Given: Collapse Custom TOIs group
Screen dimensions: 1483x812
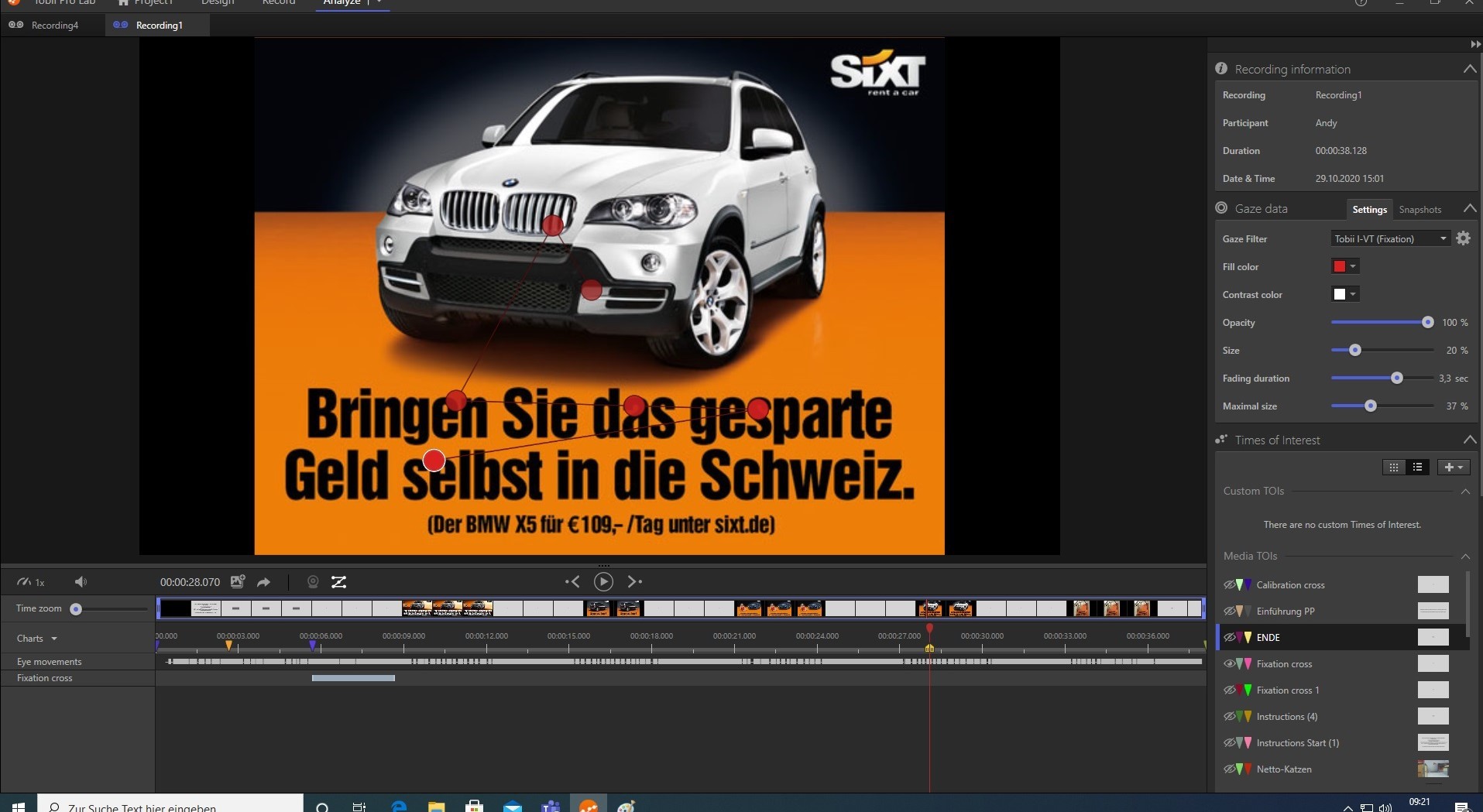Looking at the screenshot, I should click(1465, 491).
